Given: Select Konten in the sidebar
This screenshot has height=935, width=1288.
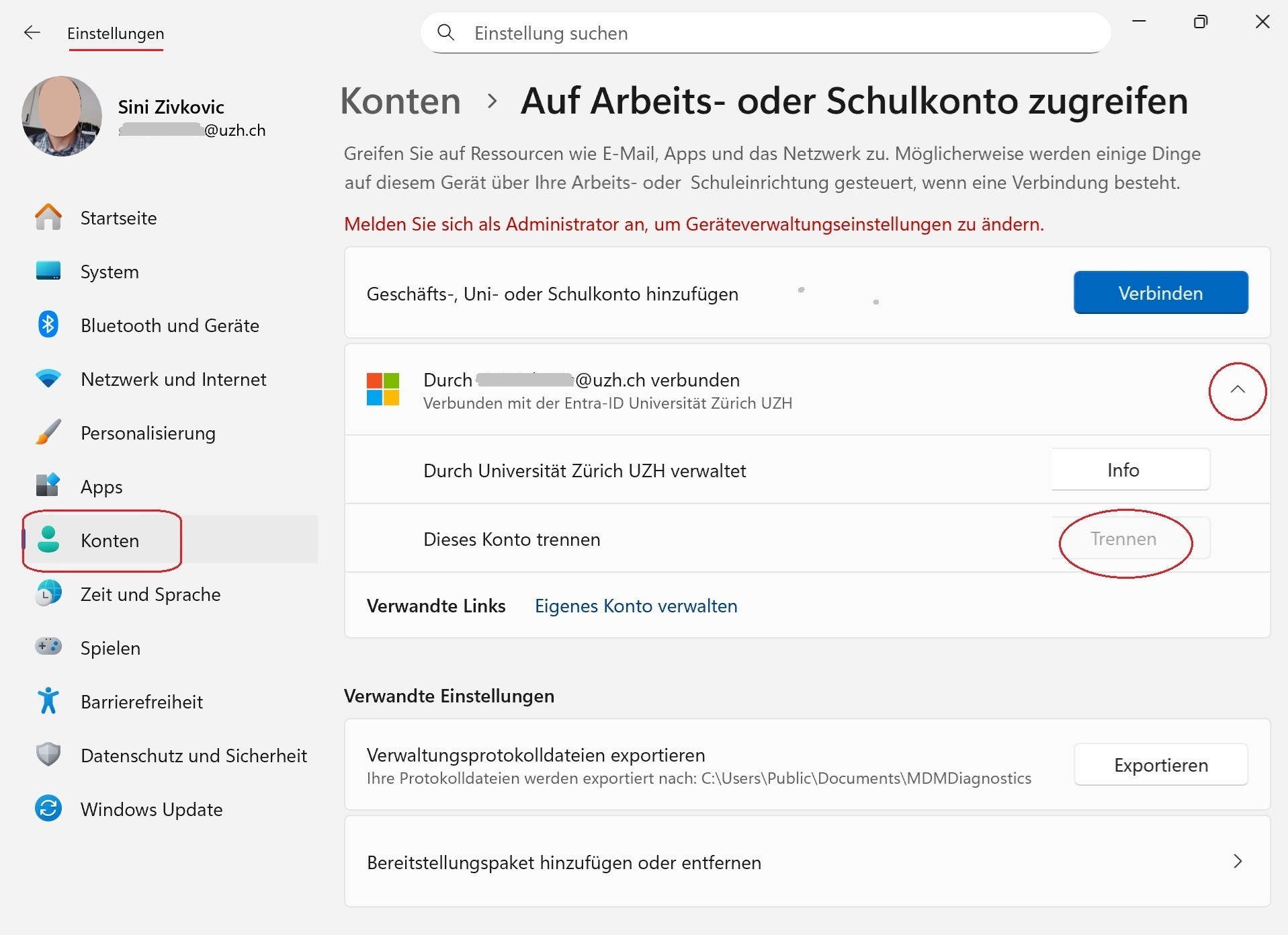Looking at the screenshot, I should [110, 540].
